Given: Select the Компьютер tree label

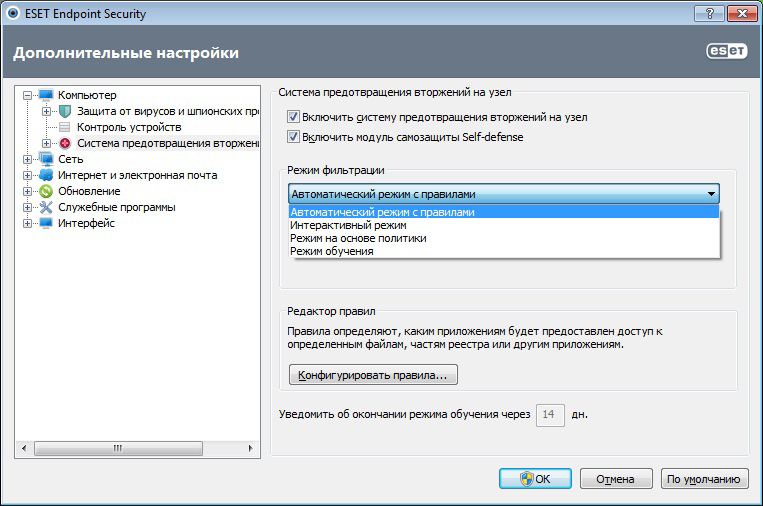Looking at the screenshot, I should [87, 95].
